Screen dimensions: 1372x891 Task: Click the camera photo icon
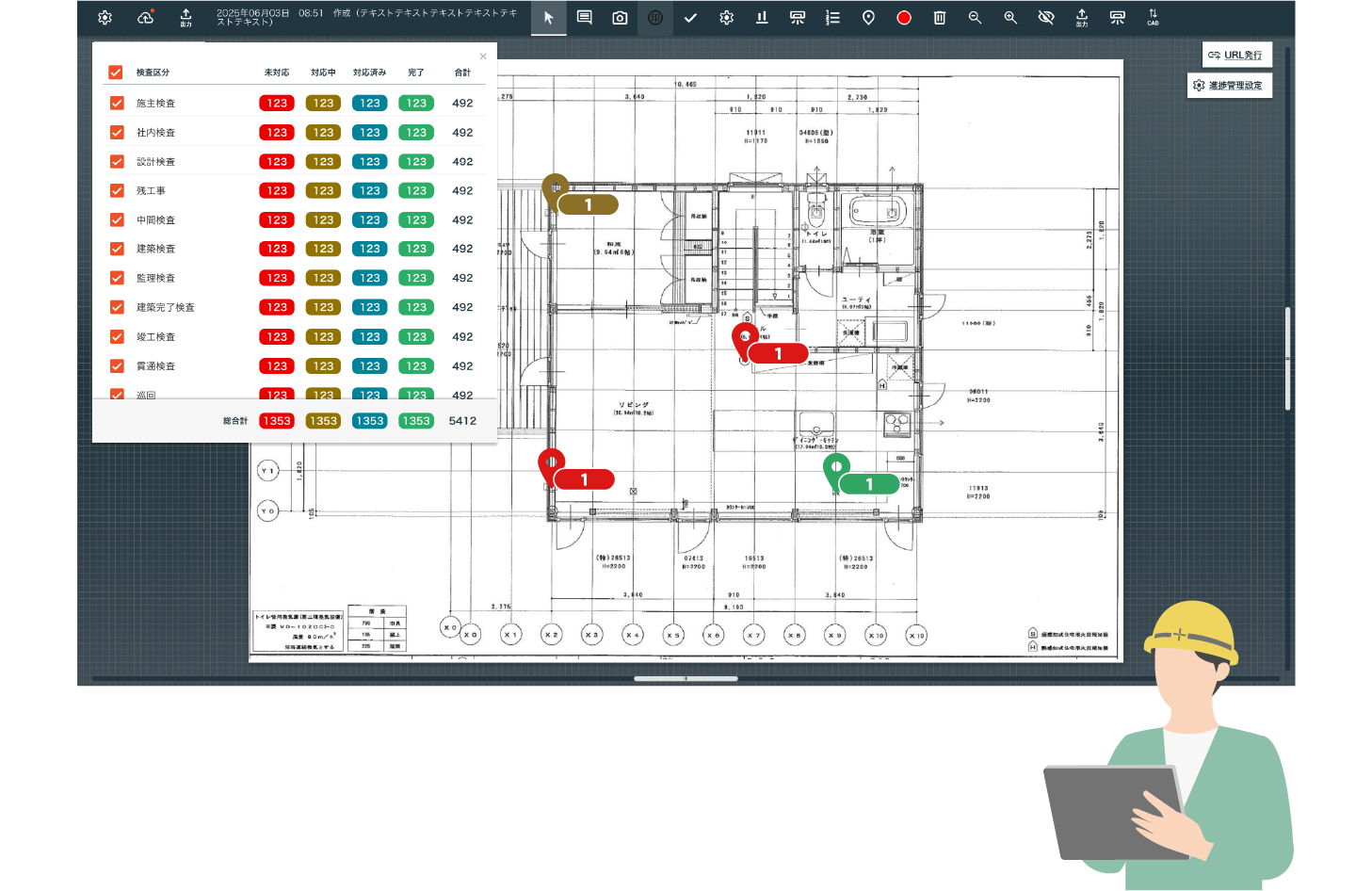click(x=620, y=18)
